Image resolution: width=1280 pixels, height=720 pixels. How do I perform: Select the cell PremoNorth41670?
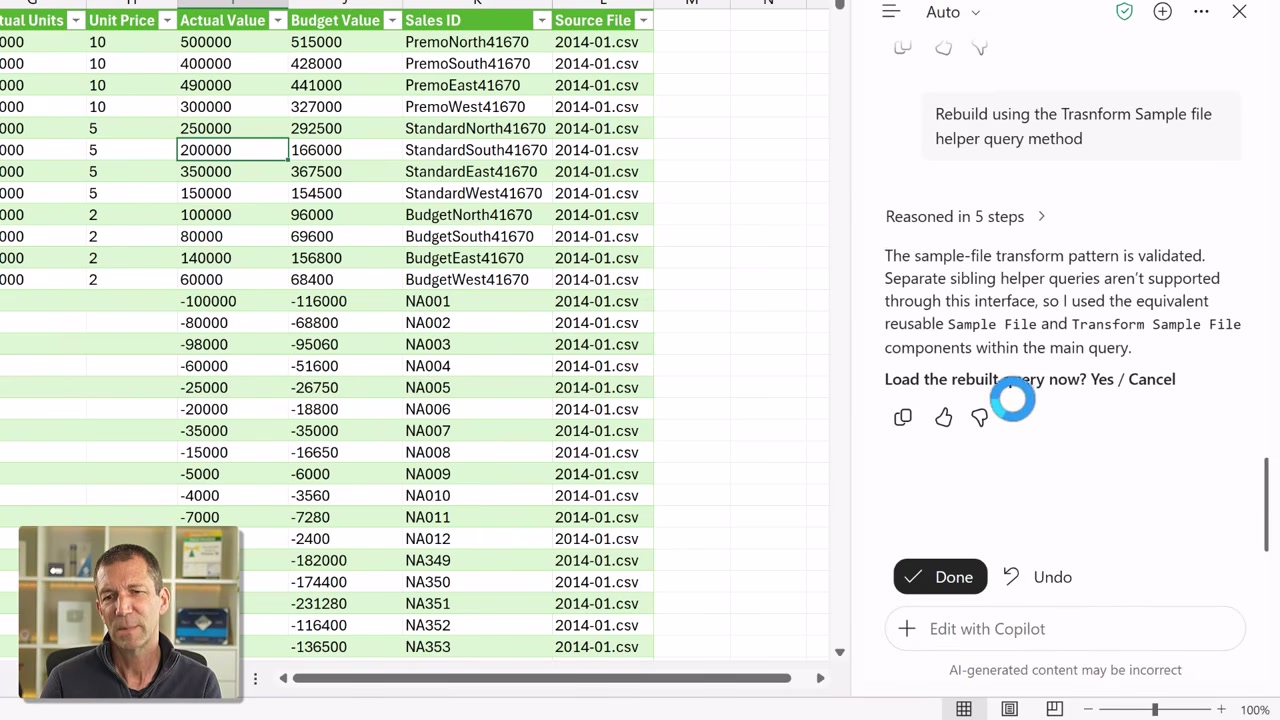477,42
